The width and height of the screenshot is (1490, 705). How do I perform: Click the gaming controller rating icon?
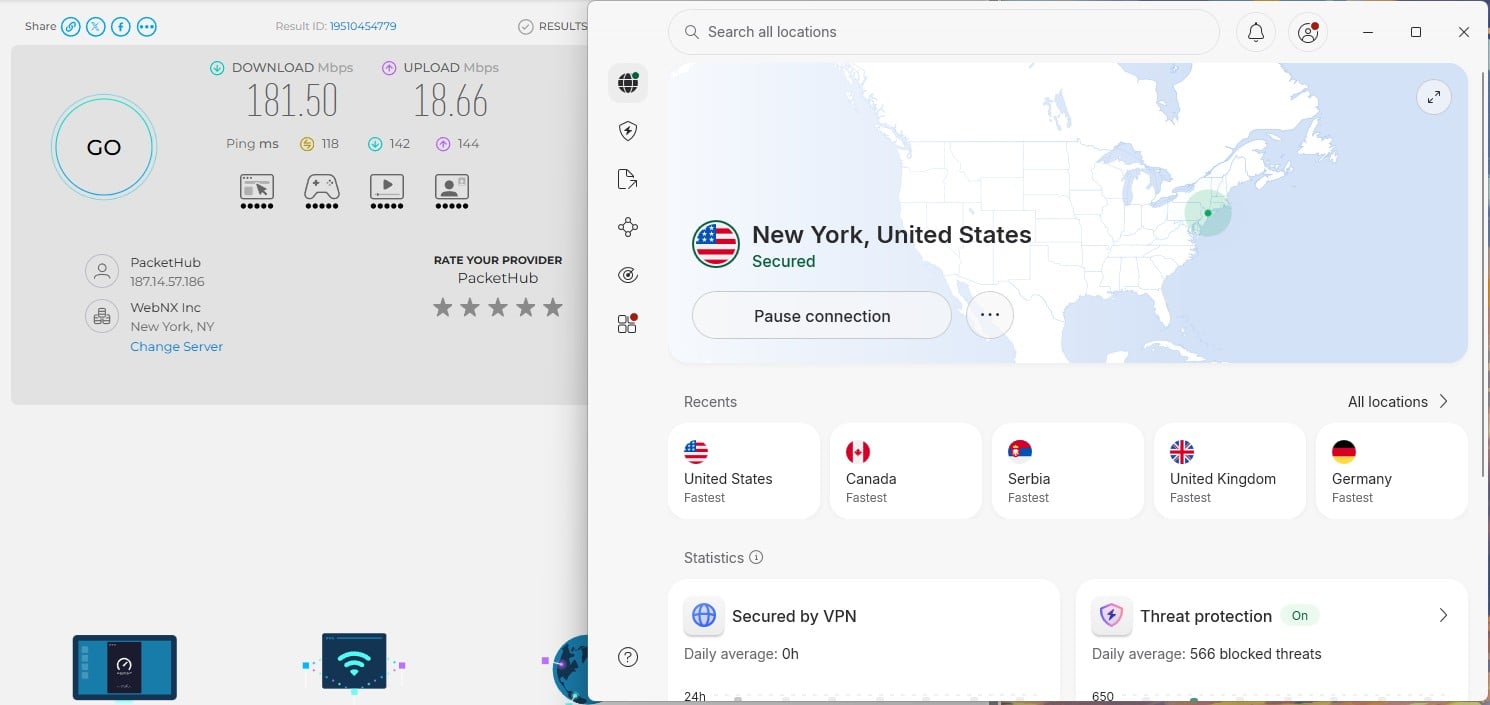pyautogui.click(x=321, y=187)
